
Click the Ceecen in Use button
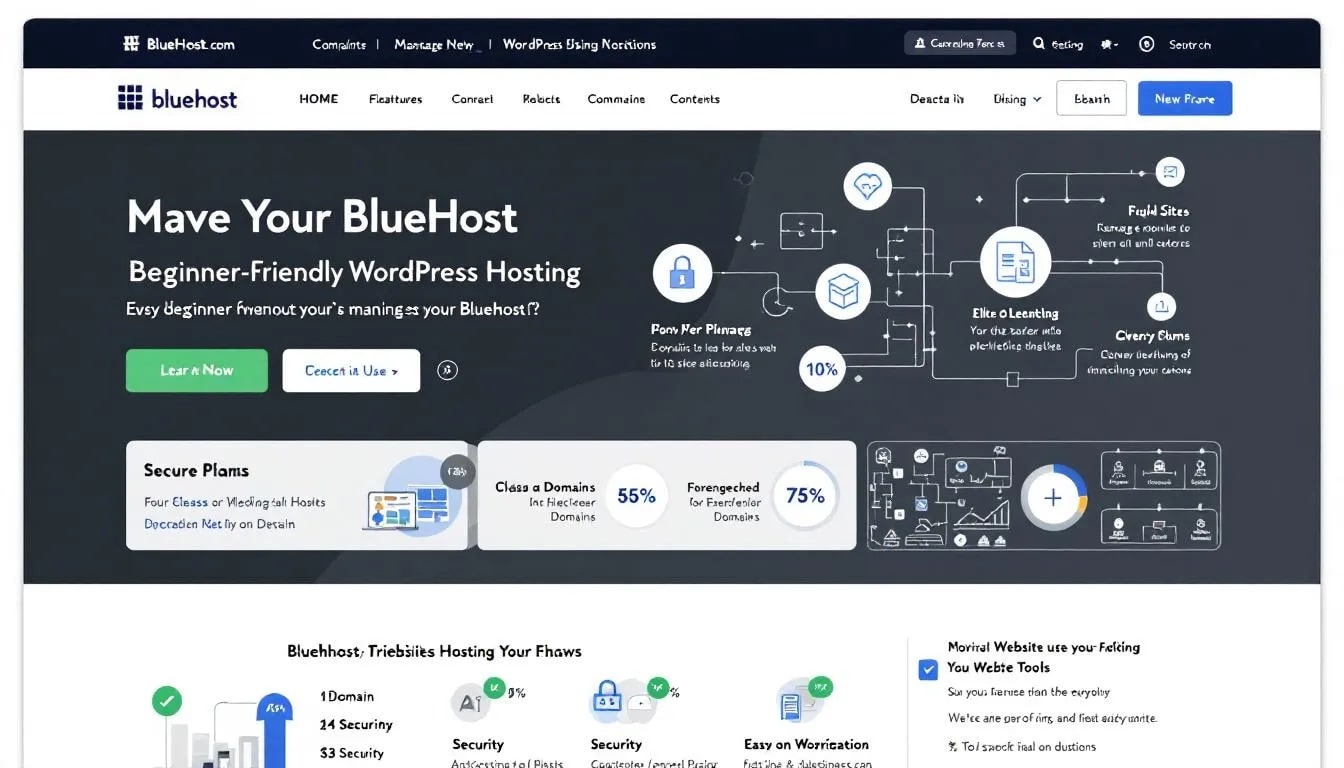(x=351, y=370)
